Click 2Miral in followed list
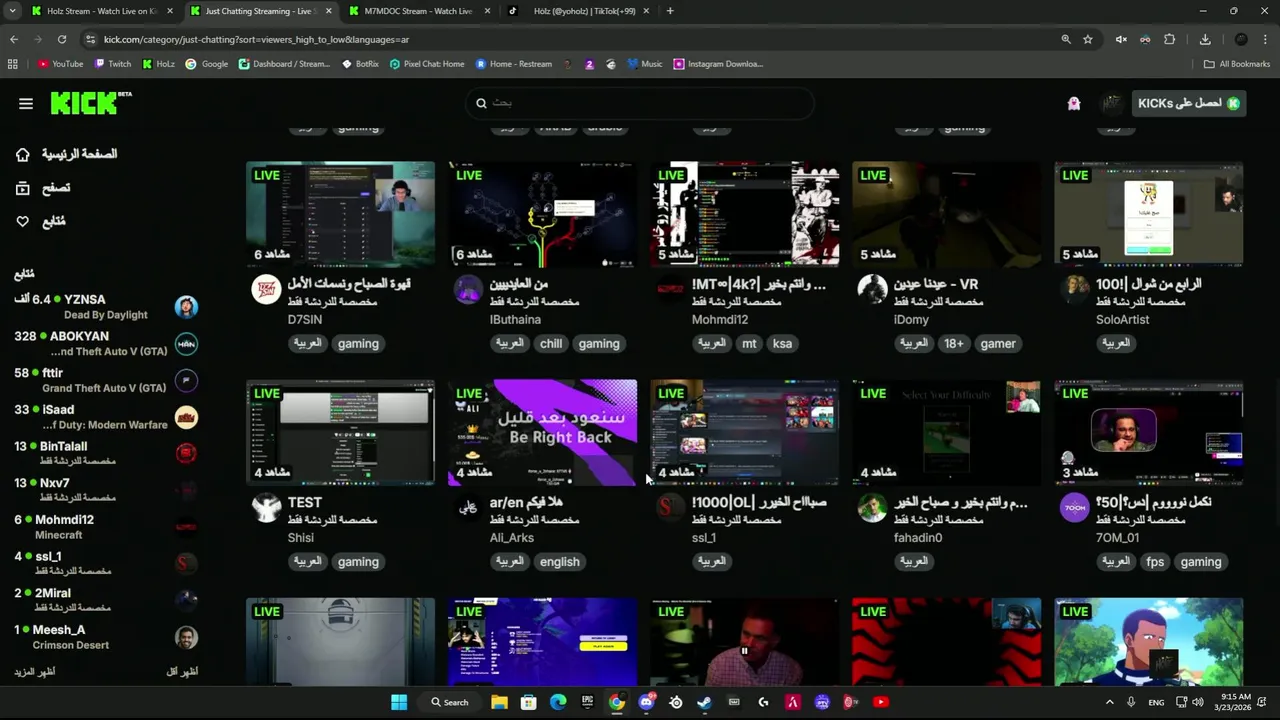 click(106, 600)
